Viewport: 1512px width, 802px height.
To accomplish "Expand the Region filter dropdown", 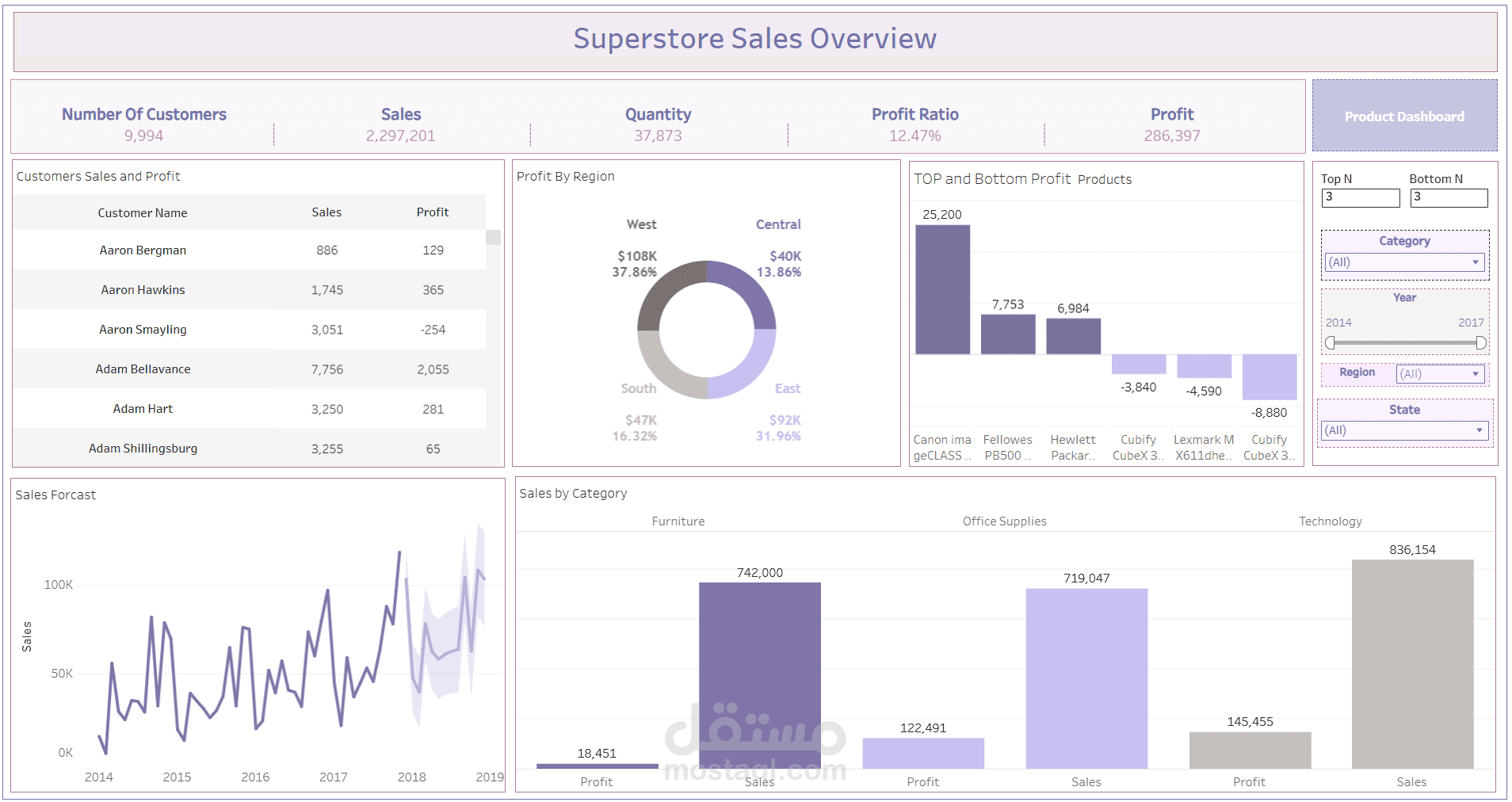I will 1440,373.
